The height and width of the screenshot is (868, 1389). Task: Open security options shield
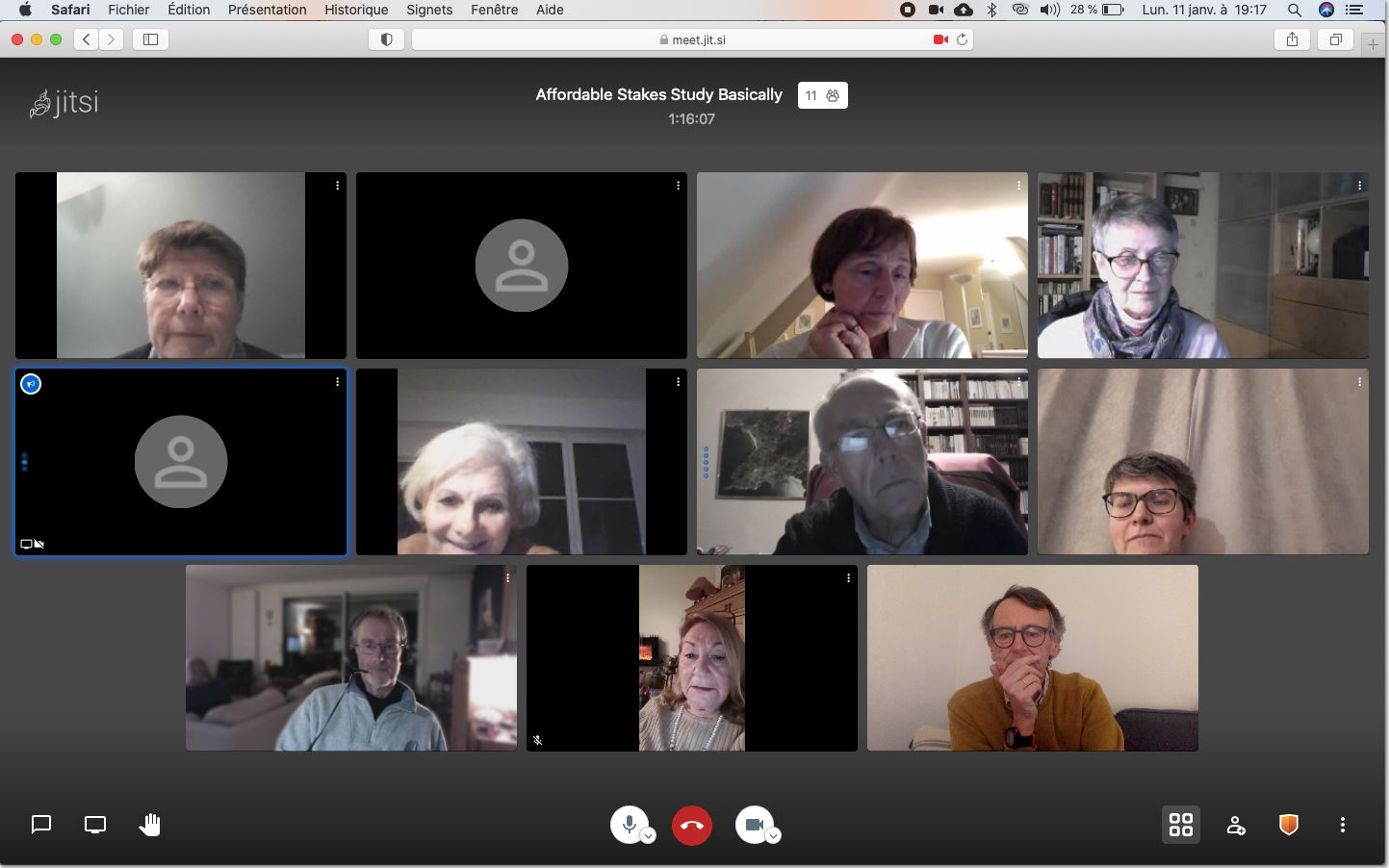coord(1289,825)
